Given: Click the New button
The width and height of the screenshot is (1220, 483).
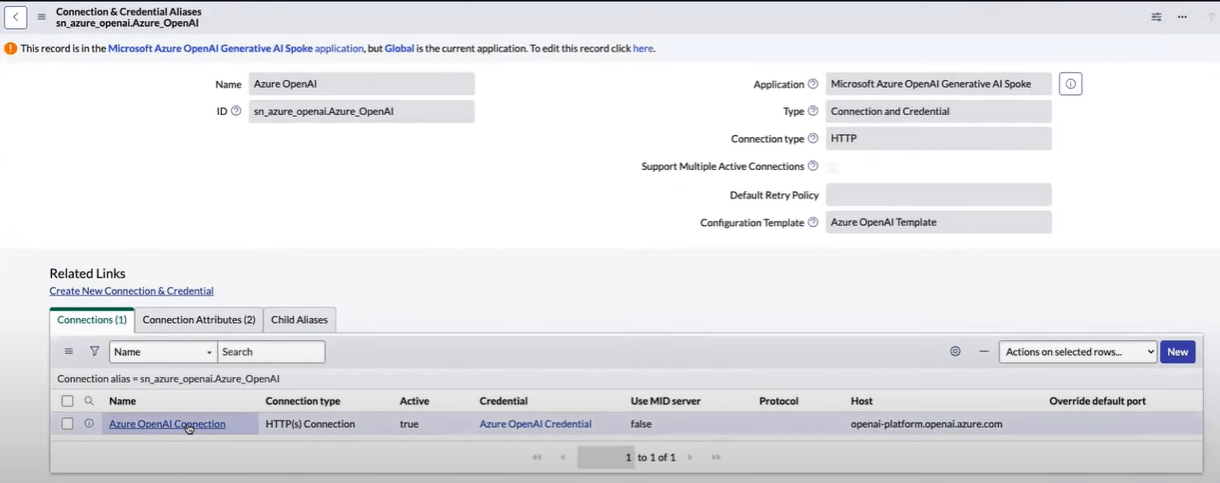Looking at the screenshot, I should pos(1177,352).
